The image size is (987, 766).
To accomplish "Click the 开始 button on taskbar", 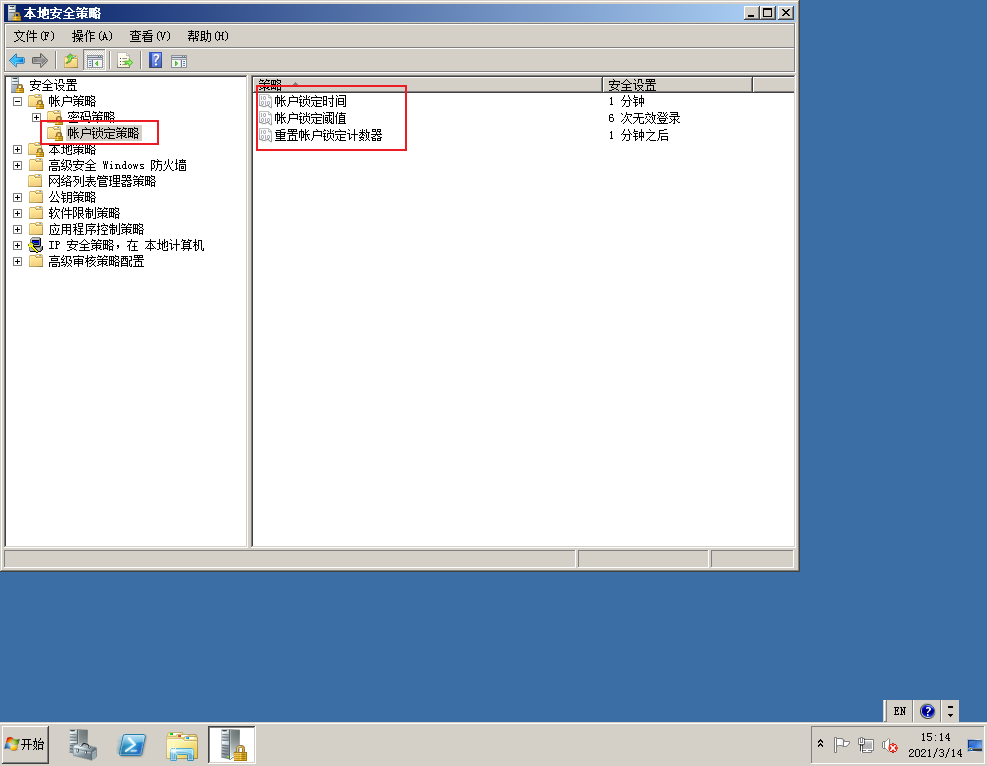I will coord(25,744).
